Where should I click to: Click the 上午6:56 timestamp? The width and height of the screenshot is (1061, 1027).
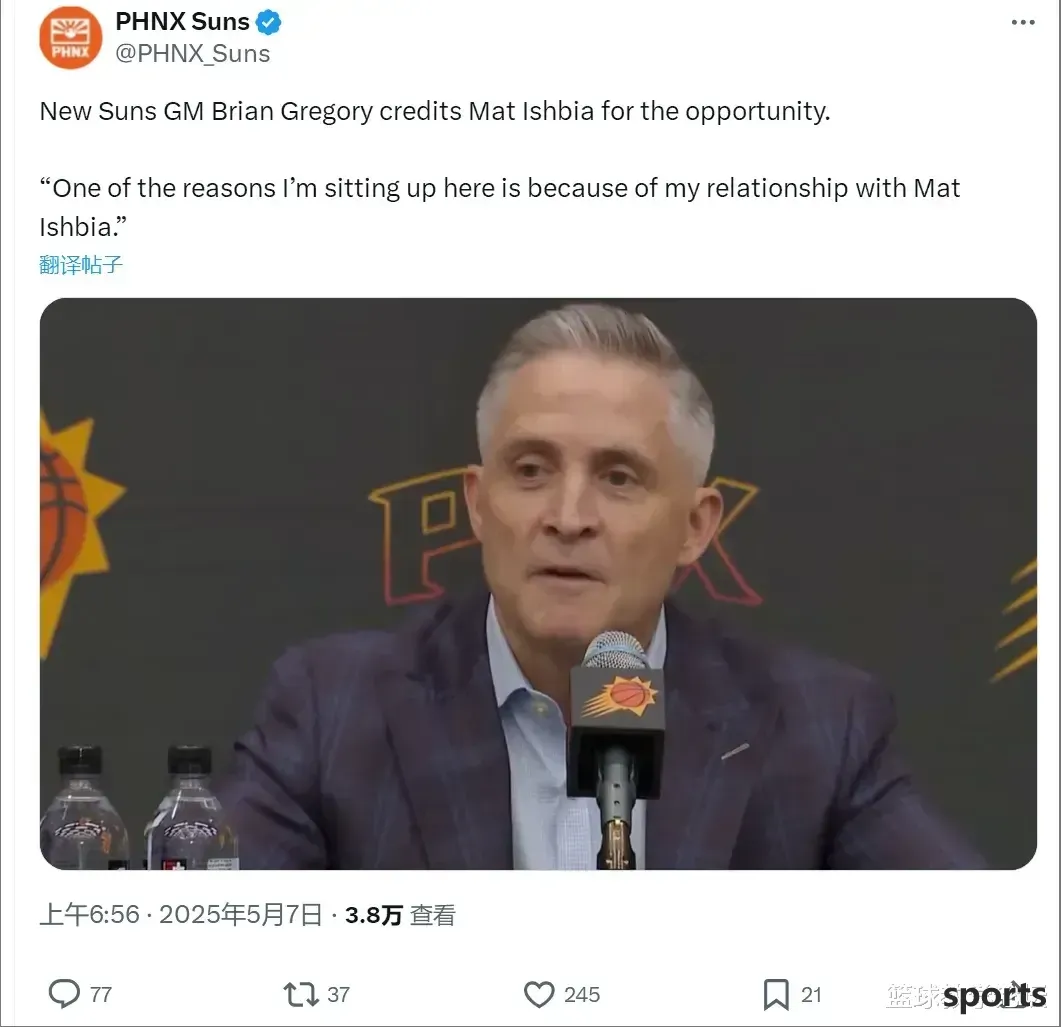point(89,915)
